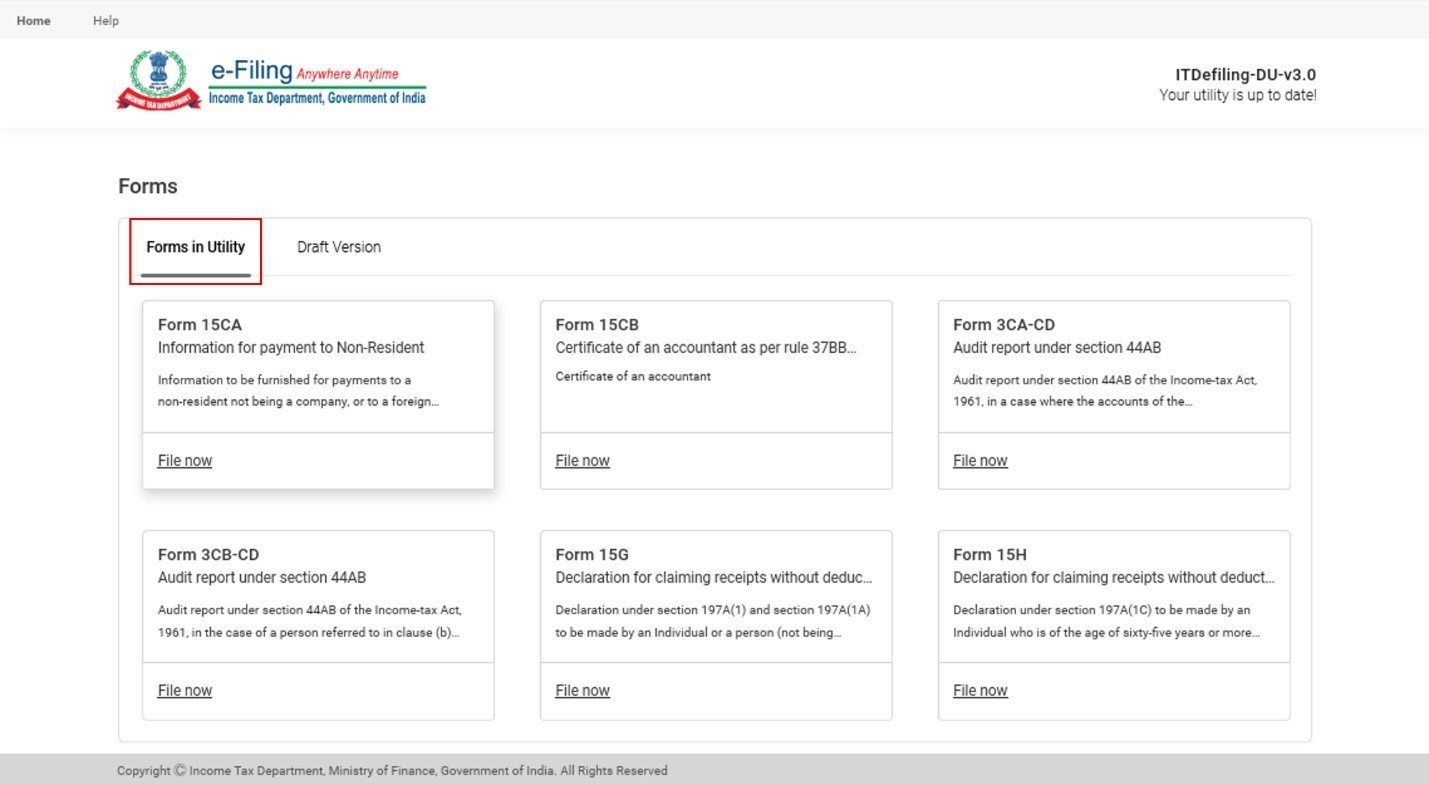Select the Form 15CB card title
This screenshot has width=1429, height=785.
pos(597,325)
